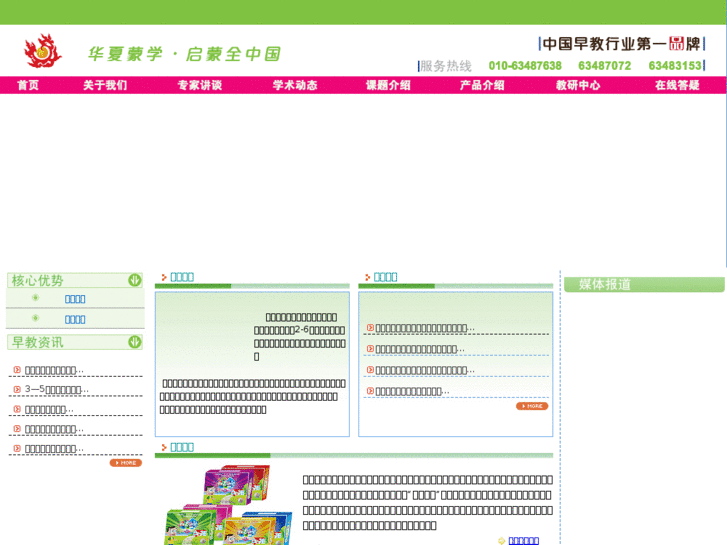Open the 产品介绍 navigation item
The height and width of the screenshot is (545, 727).
click(x=482, y=85)
